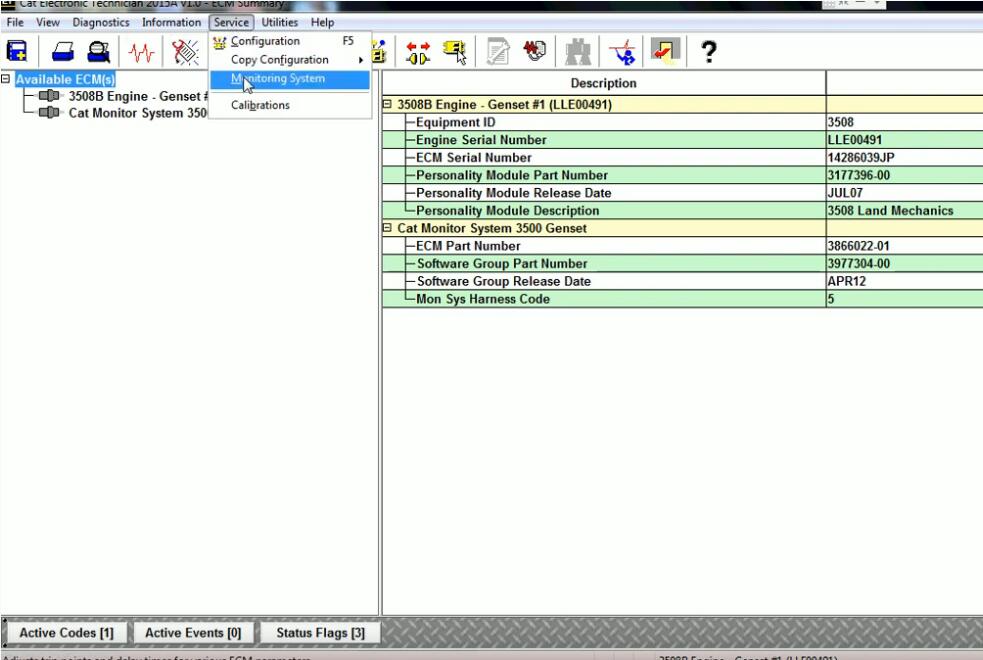
Task: Click the ECM select chip-with-cursor icon
Action: tap(455, 52)
